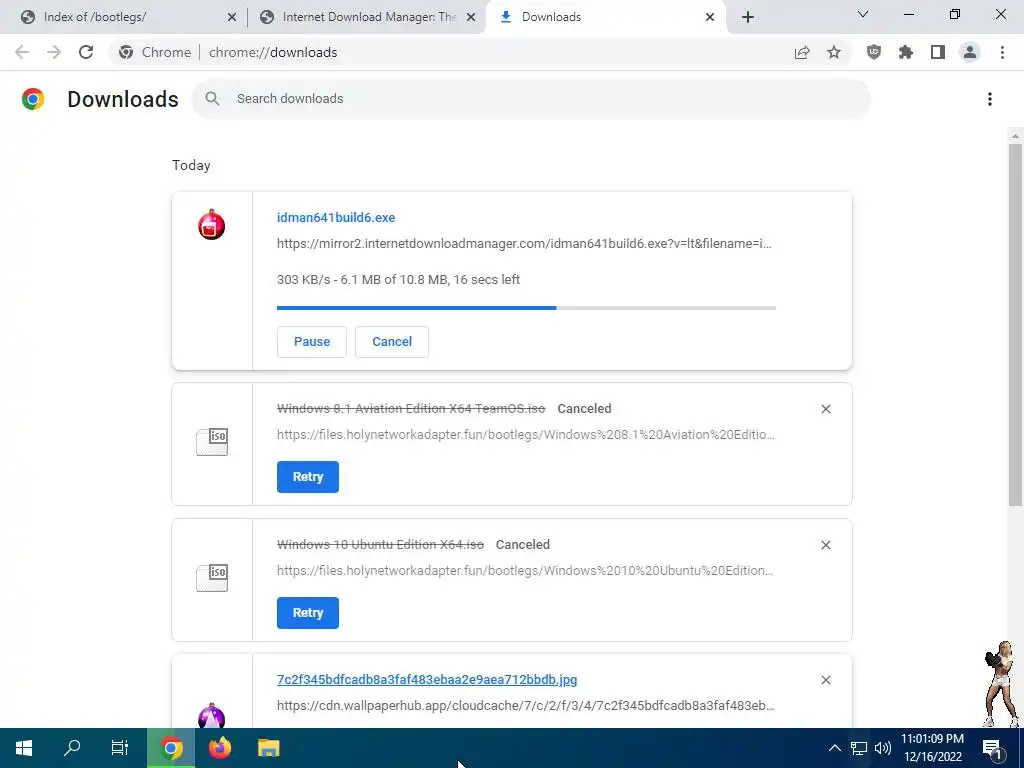The height and width of the screenshot is (768, 1024).
Task: Click the page vertical scrollbar thumb
Action: coord(1015,325)
